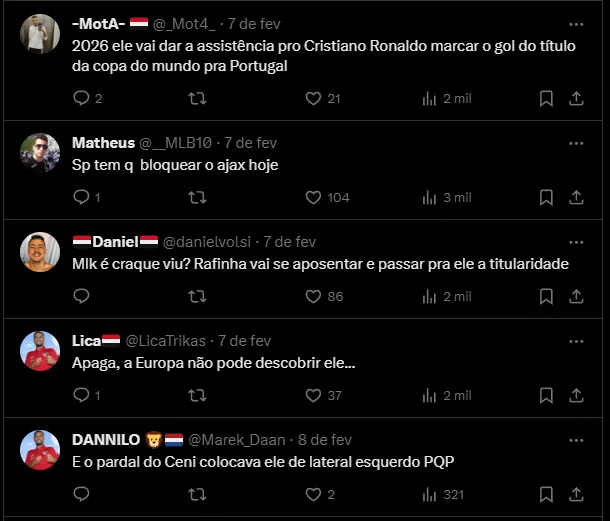The width and height of the screenshot is (610, 521).
Task: Bookmark Lica's tweet about Europa
Action: point(546,395)
